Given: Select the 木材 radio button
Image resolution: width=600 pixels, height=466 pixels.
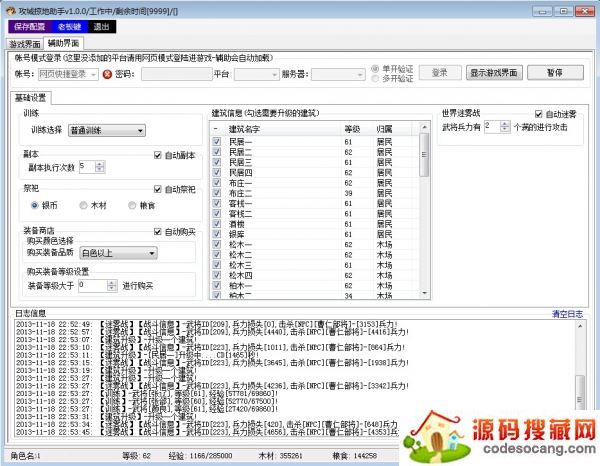Looking at the screenshot, I should point(84,205).
